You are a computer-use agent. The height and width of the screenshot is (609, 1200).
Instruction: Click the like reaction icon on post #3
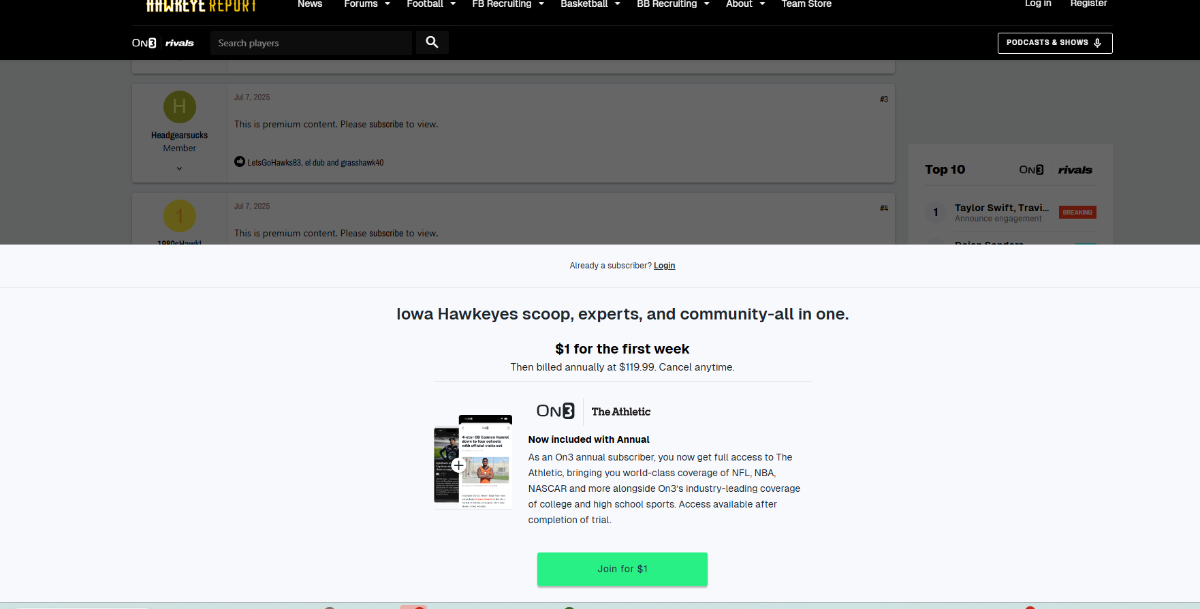coord(240,162)
